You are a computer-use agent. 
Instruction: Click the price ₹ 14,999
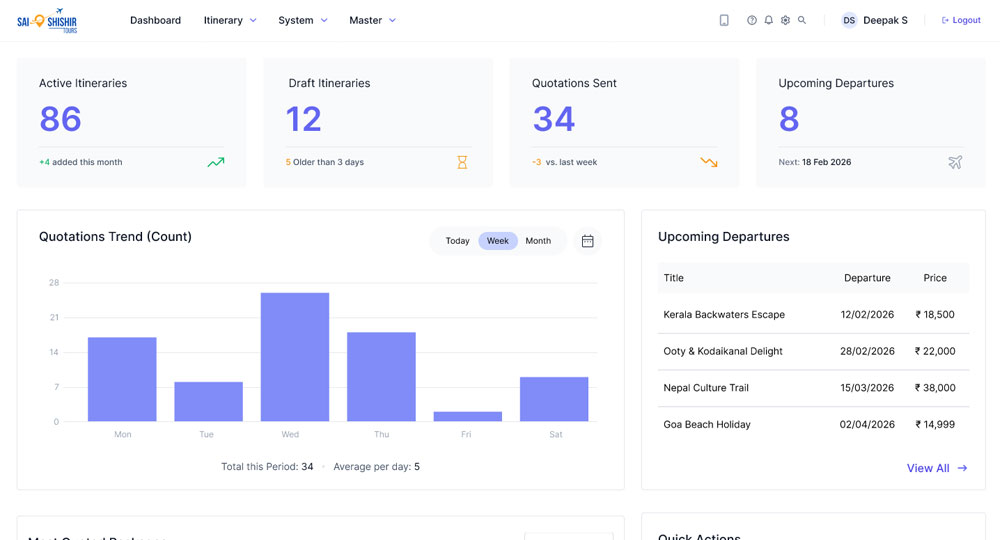tap(935, 425)
